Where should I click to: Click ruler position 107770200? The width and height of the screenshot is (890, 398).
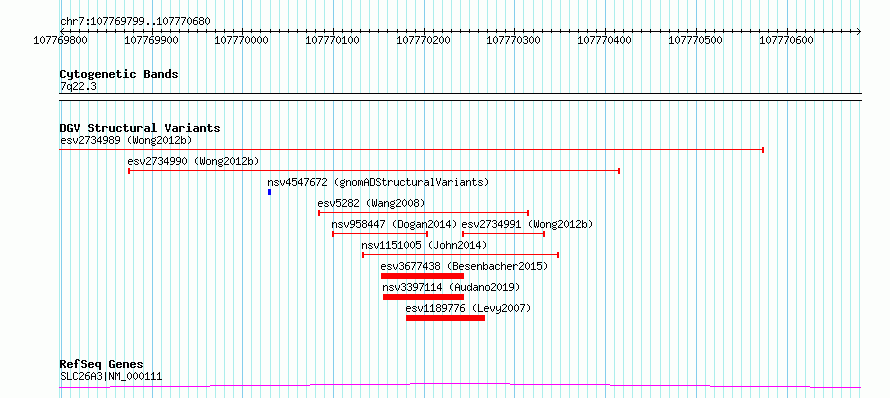tap(423, 40)
